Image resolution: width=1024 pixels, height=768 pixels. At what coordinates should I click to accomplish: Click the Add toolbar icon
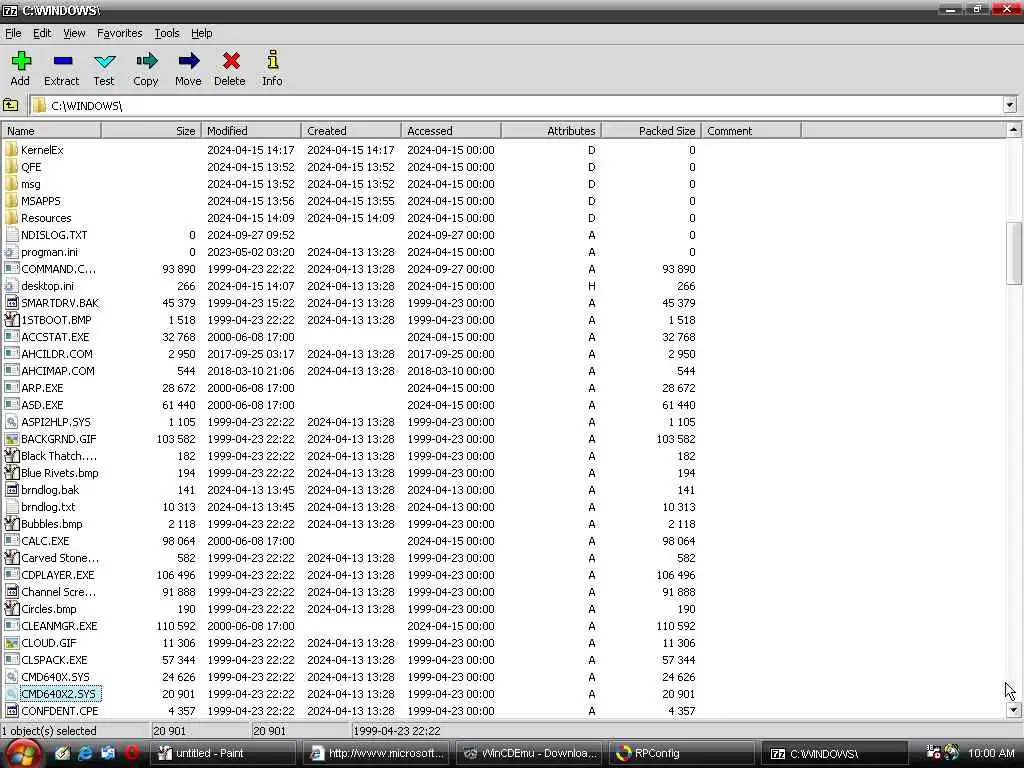[20, 61]
